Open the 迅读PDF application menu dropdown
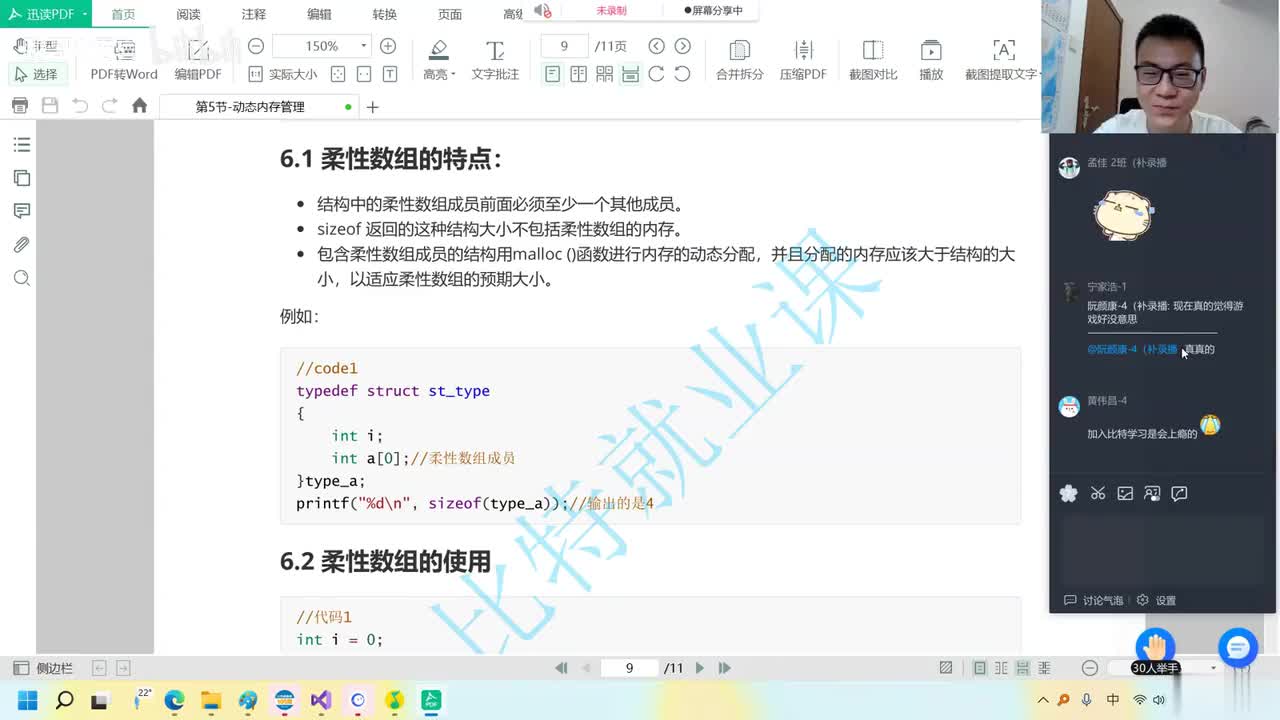Screen dimensions: 1280x720 46,14
